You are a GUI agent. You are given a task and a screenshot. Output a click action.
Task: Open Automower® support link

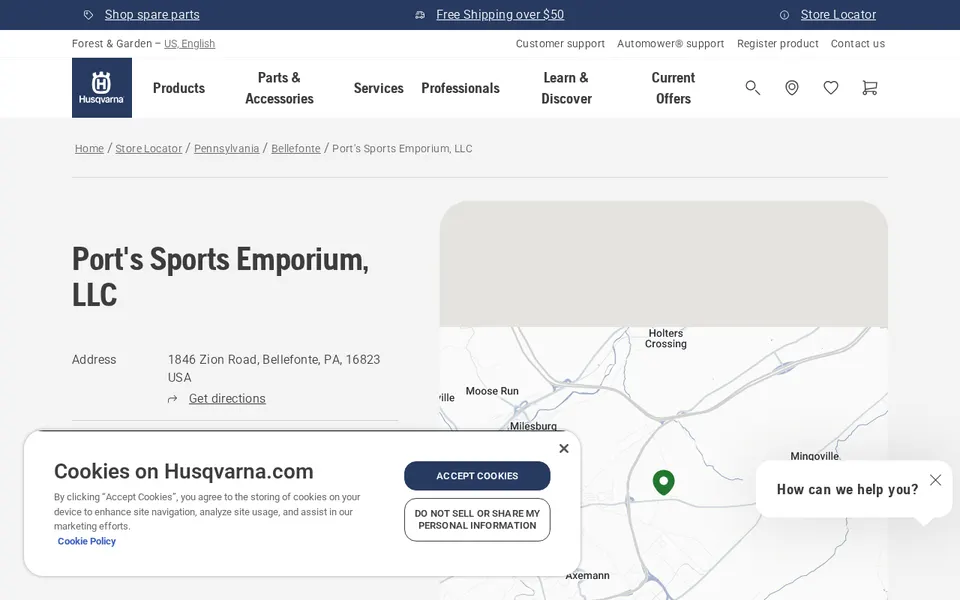pos(670,43)
